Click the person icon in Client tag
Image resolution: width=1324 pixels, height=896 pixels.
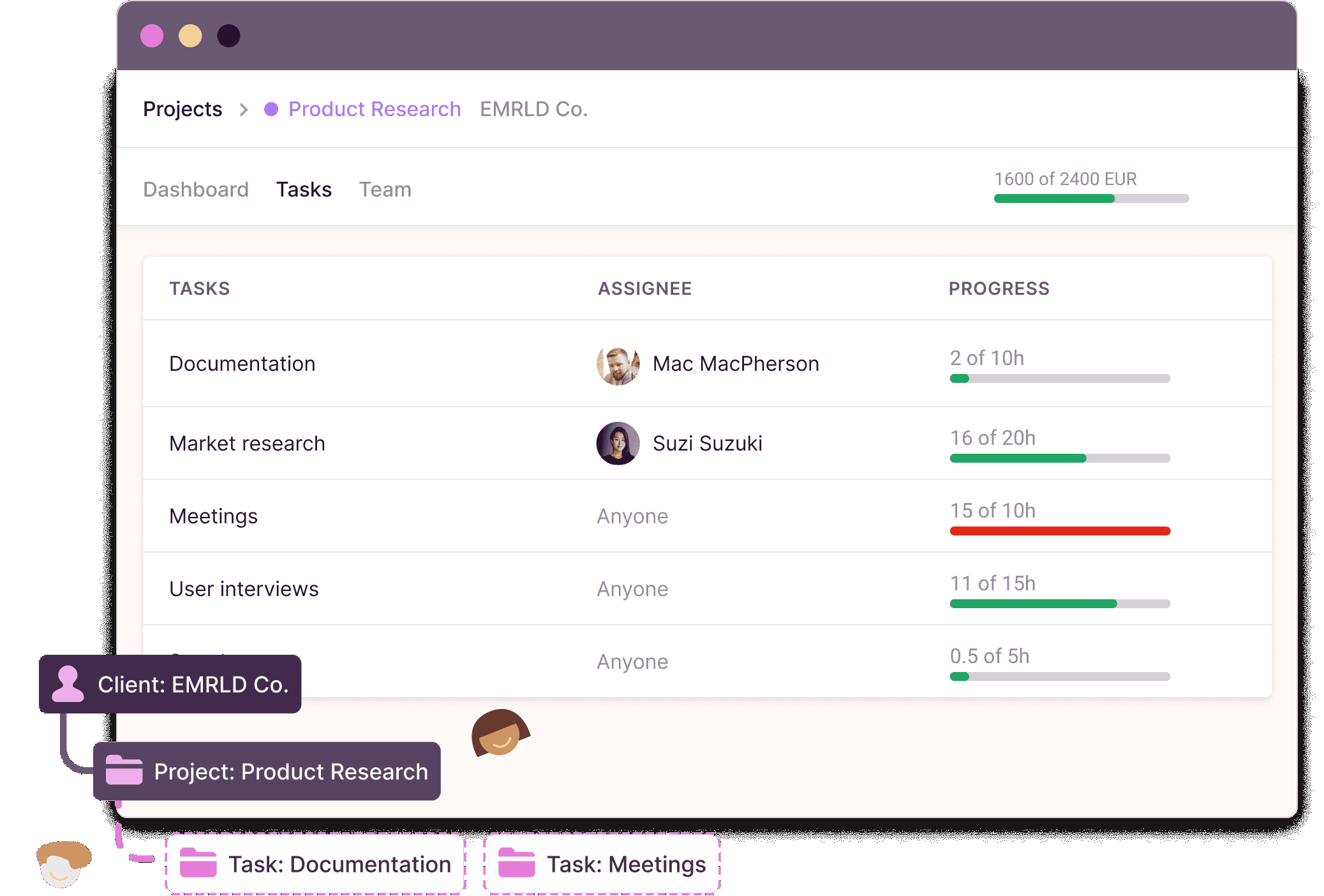coord(68,684)
